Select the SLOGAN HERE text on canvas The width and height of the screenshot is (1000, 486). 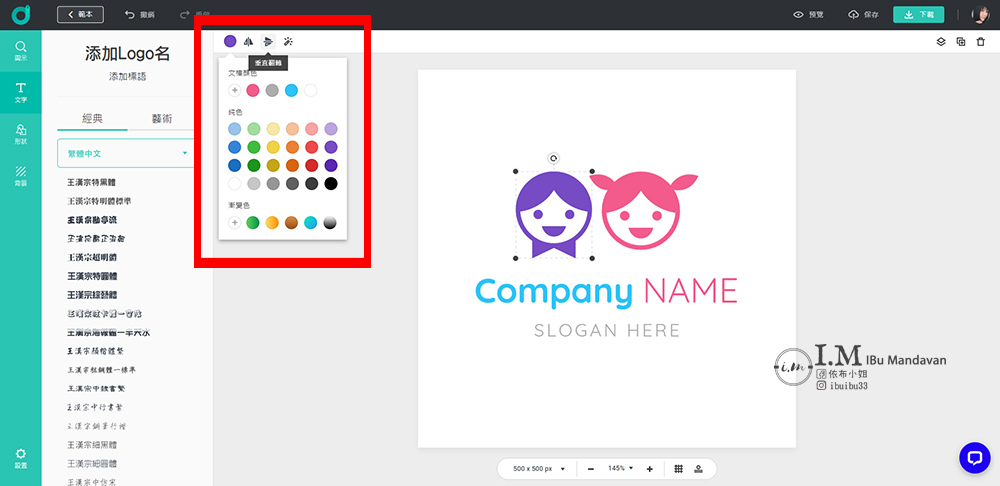(607, 330)
